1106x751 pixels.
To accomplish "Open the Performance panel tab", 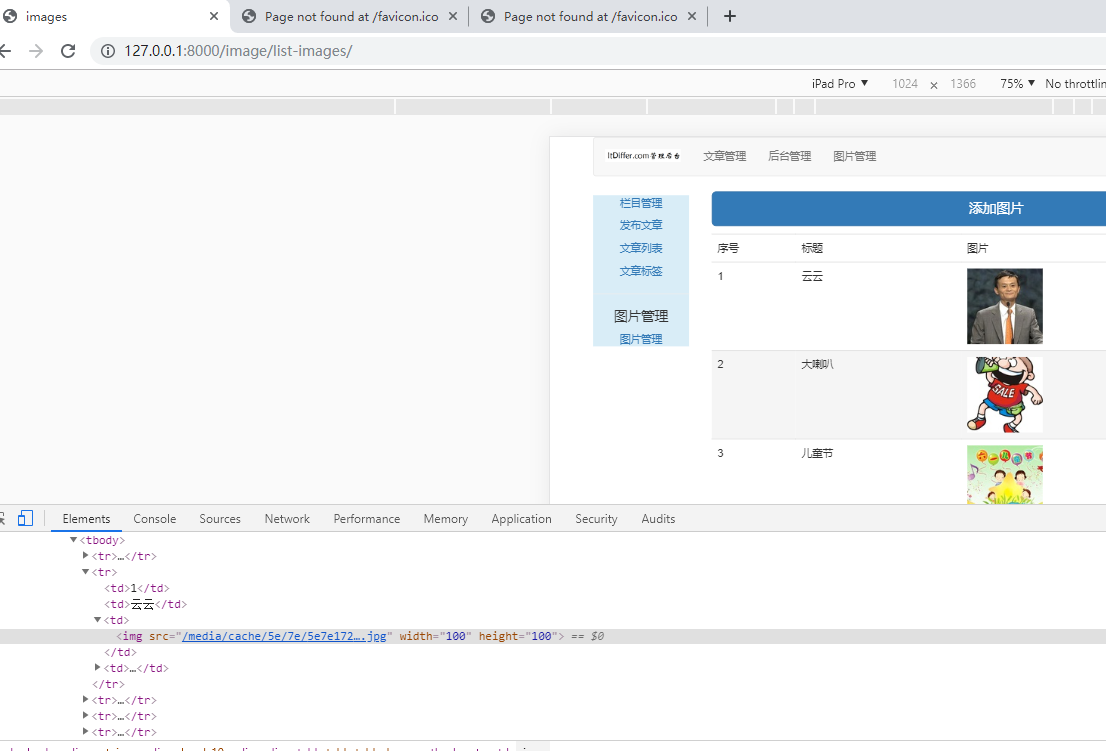I will tap(367, 518).
